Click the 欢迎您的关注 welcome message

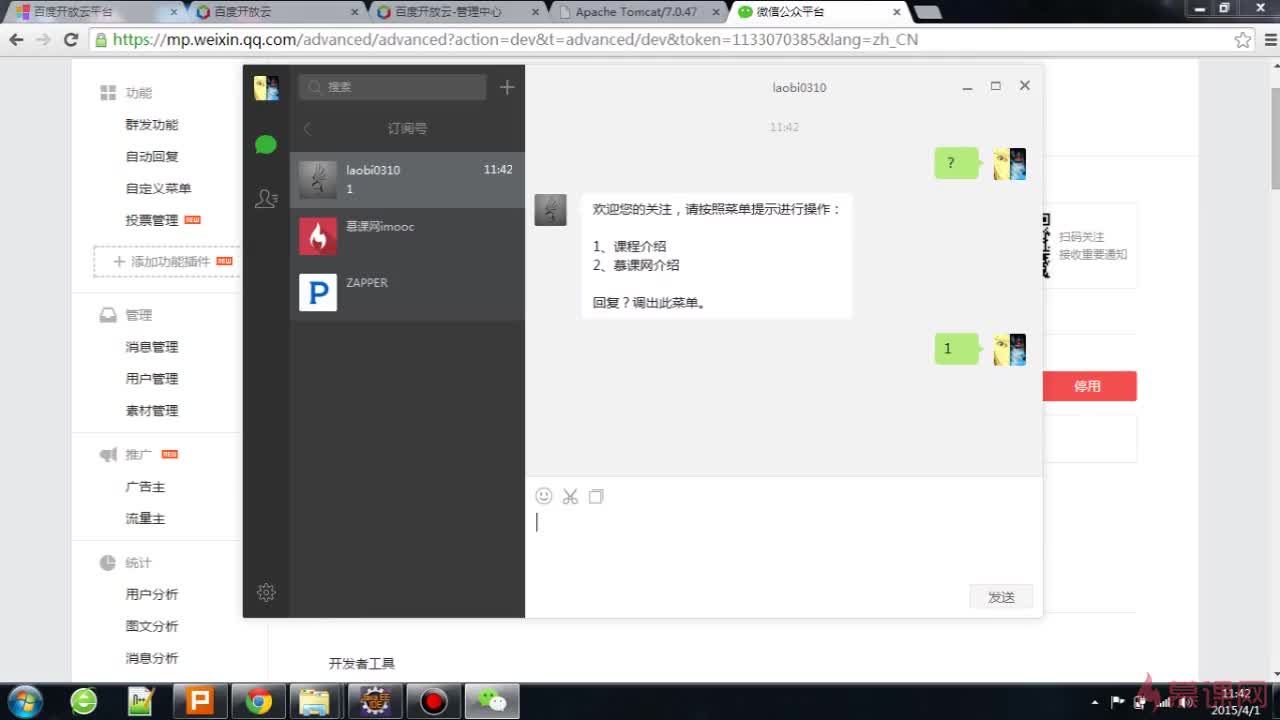pyautogui.click(x=717, y=256)
